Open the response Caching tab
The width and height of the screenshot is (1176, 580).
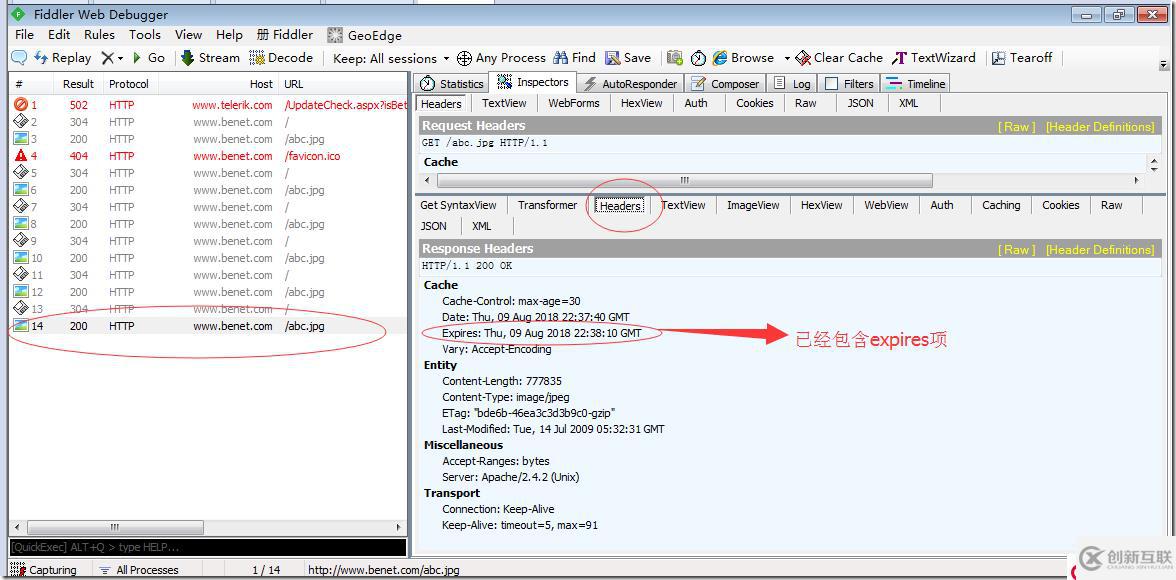click(1001, 205)
